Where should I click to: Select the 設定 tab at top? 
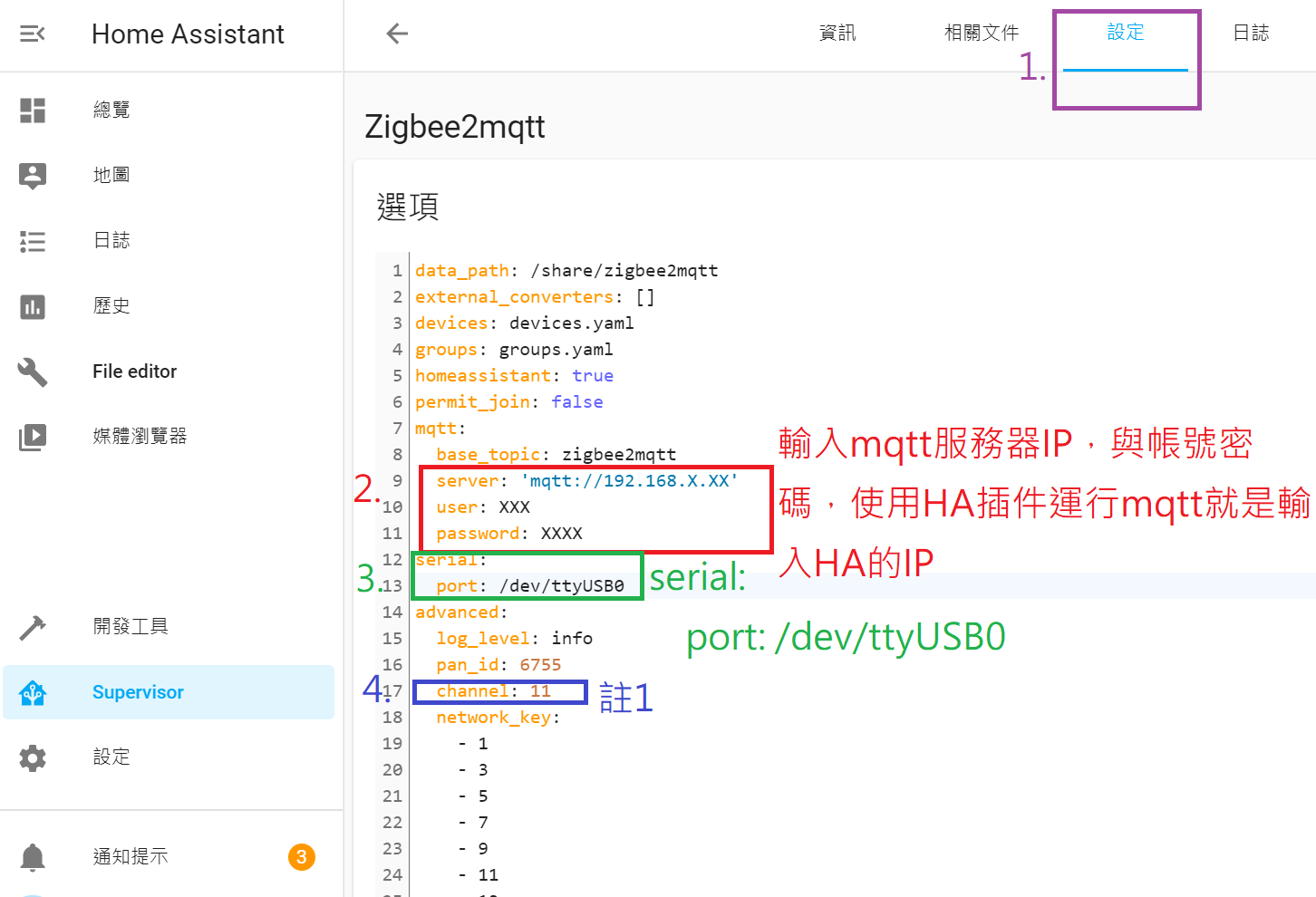pos(1126,33)
